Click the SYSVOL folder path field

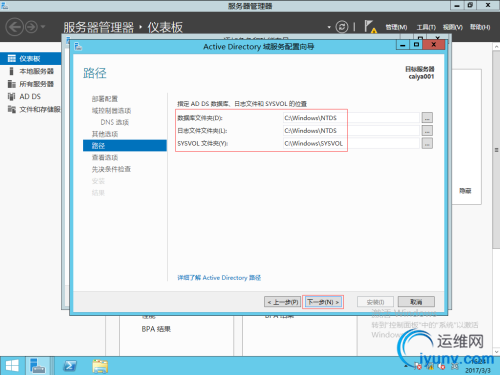tap(351, 143)
